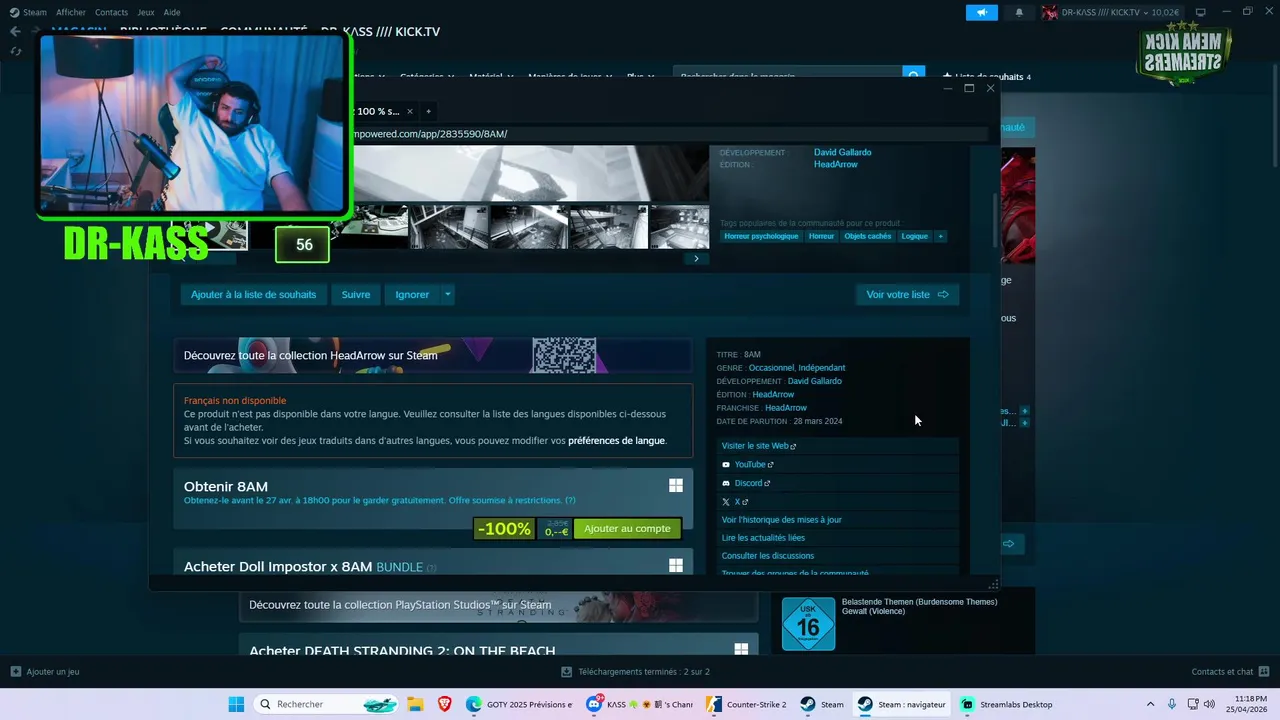The width and height of the screenshot is (1280, 720).
Task: Click the QR code in HeadArrow banner
Action: [x=564, y=356]
